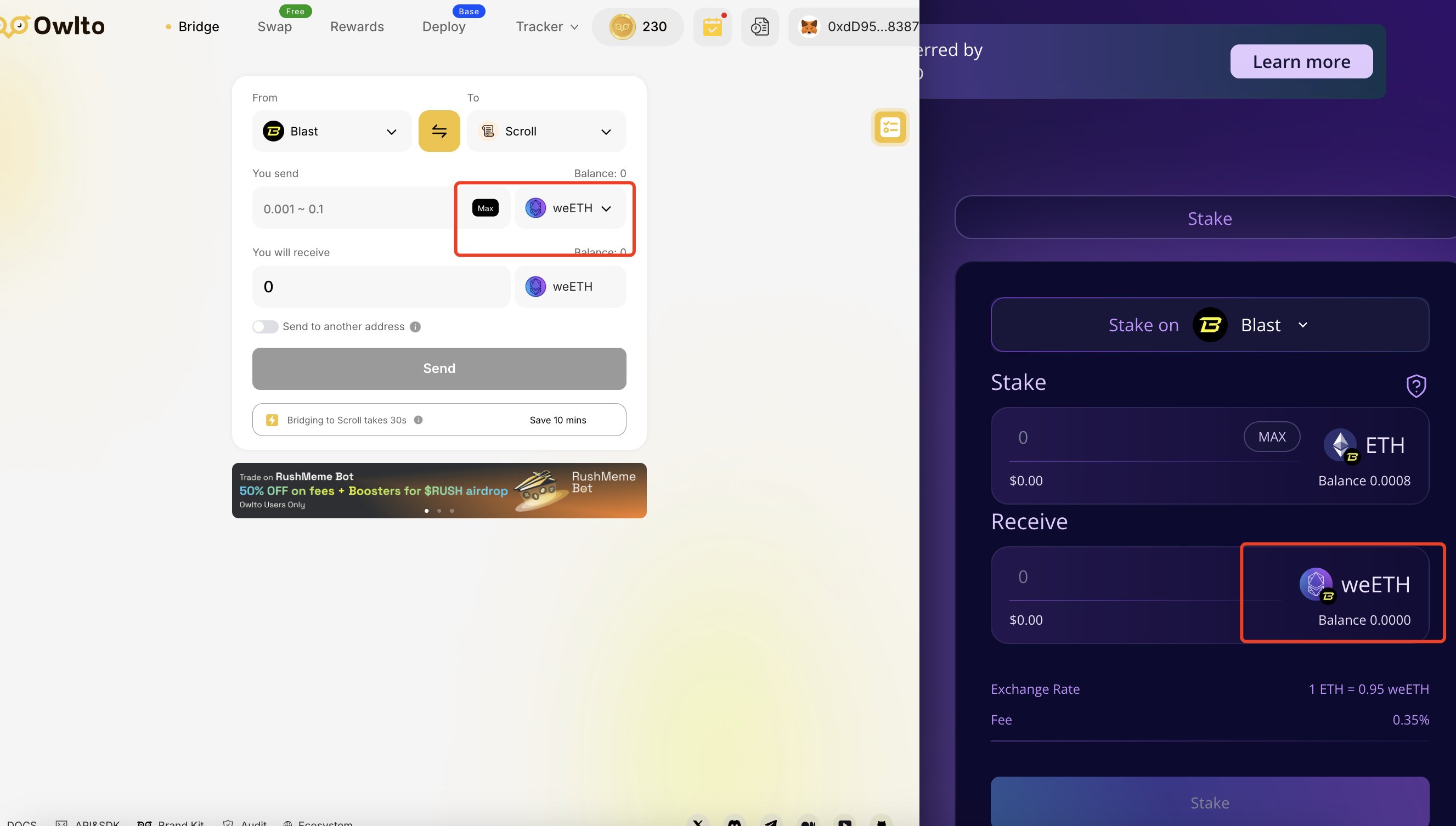Click the yellow checklist task icon
The height and width of the screenshot is (826, 1456).
tap(890, 127)
